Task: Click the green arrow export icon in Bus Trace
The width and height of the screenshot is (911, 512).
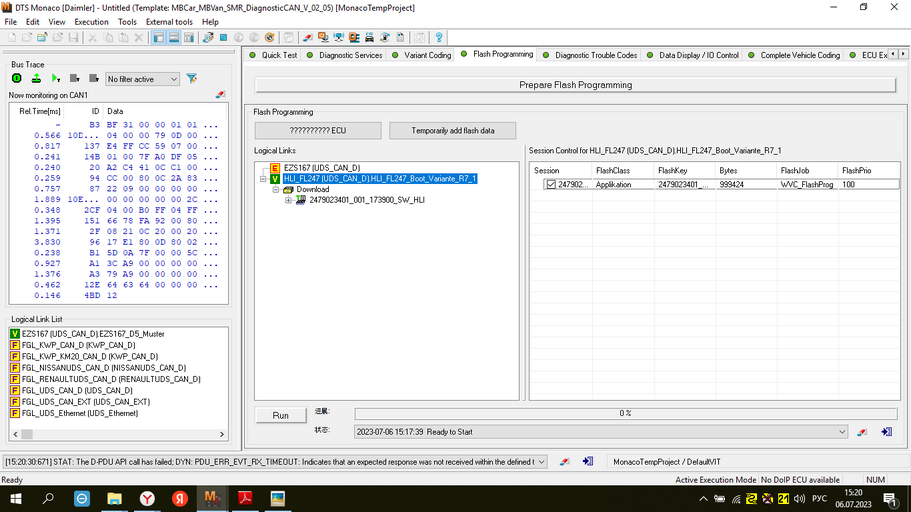Action: (36, 78)
